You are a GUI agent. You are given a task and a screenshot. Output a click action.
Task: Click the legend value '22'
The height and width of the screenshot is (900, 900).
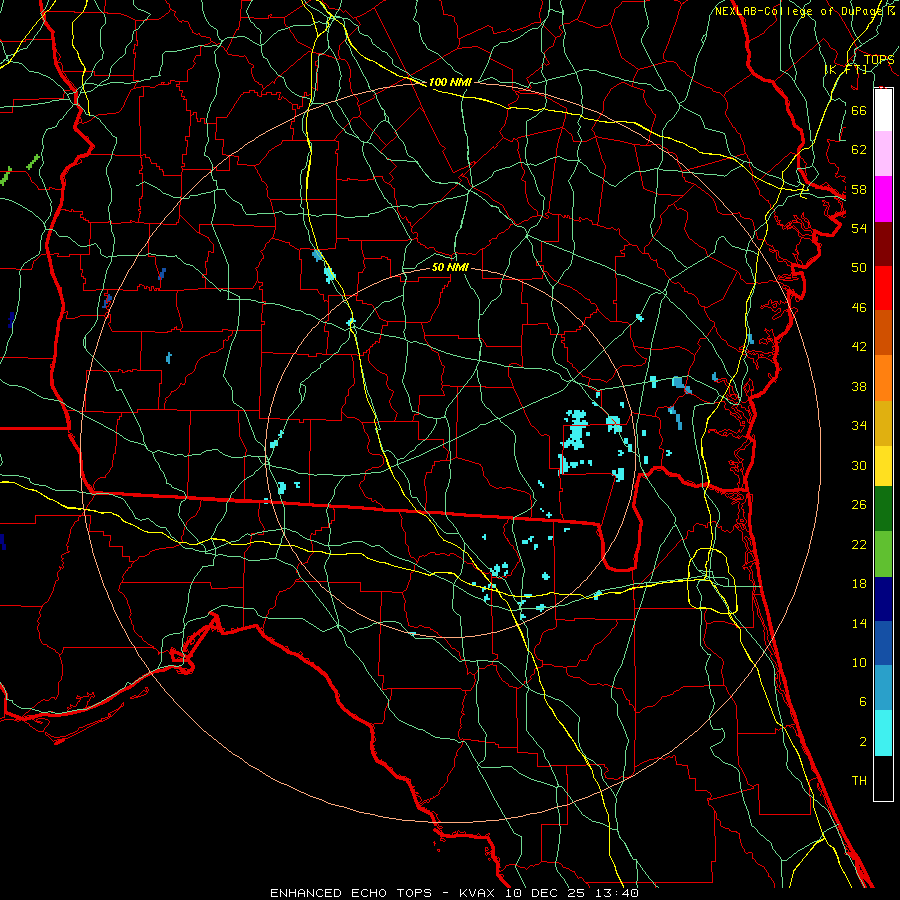(x=859, y=544)
